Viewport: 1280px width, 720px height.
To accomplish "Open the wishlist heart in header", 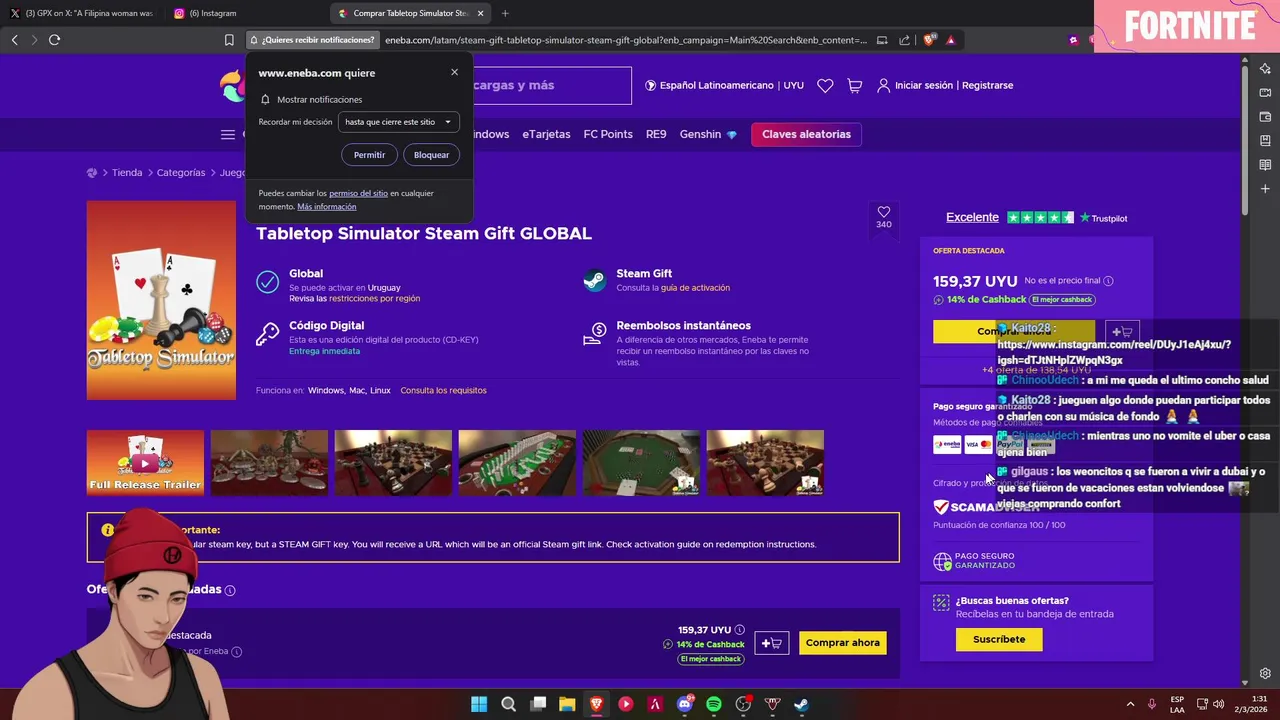I will pyautogui.click(x=825, y=86).
